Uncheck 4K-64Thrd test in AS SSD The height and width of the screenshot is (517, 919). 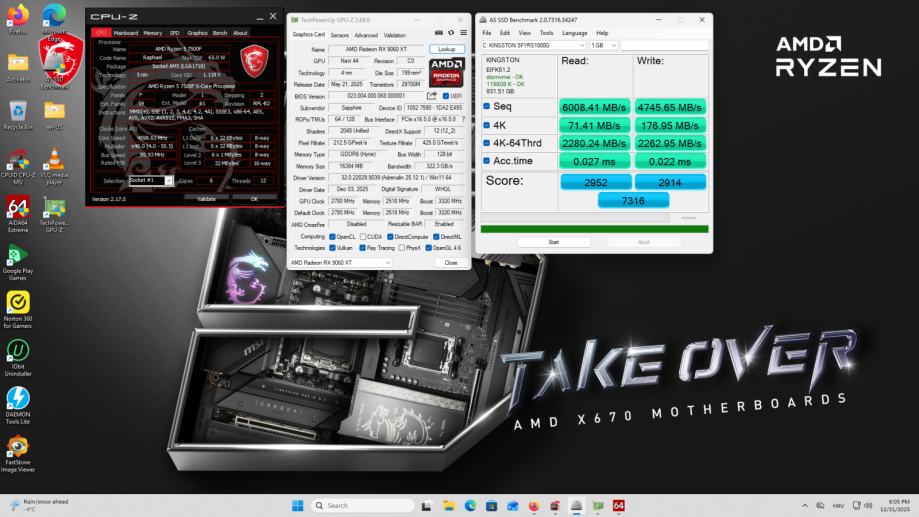coord(486,142)
